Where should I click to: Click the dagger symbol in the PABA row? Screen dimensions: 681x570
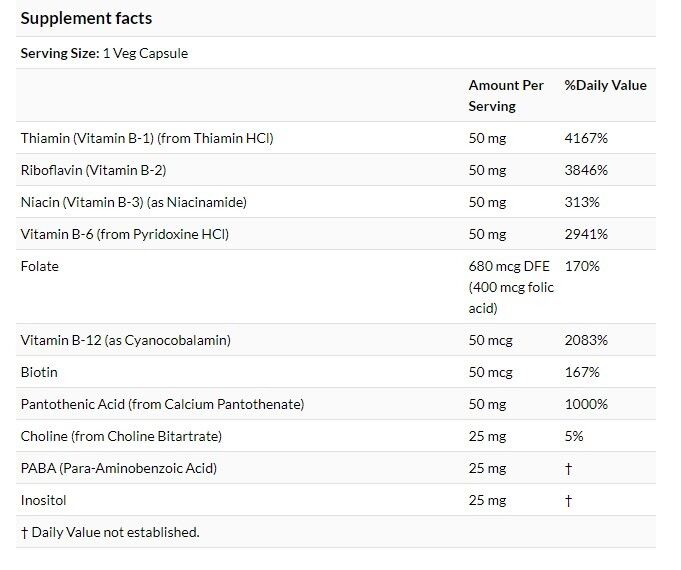(568, 468)
